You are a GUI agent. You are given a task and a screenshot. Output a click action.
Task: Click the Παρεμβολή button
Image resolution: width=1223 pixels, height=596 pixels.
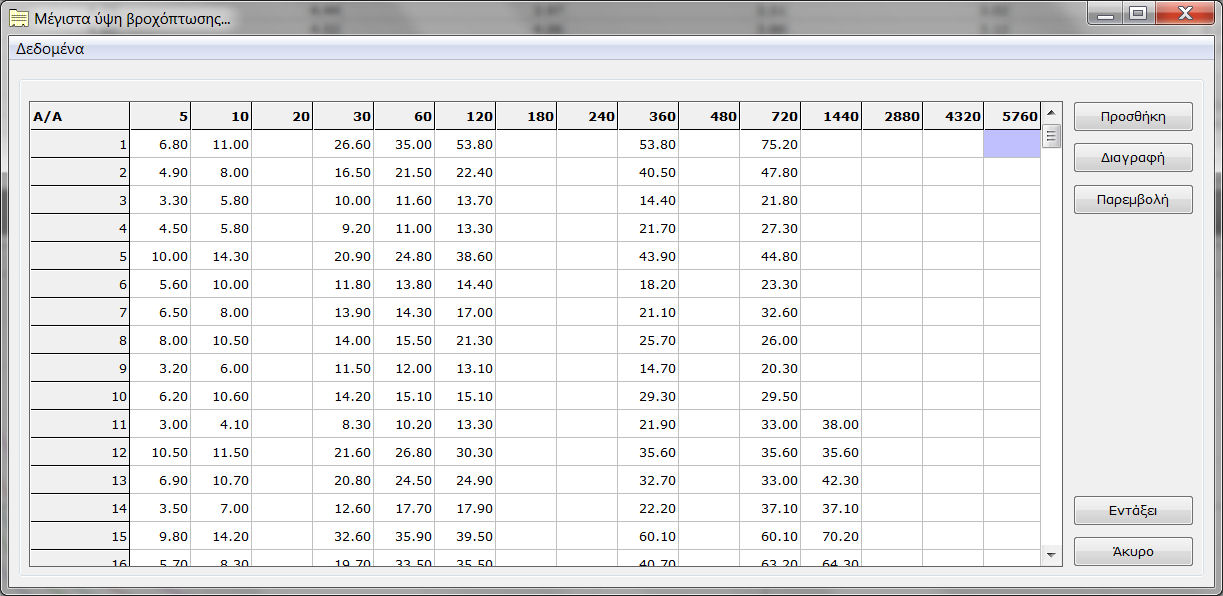(1132, 200)
